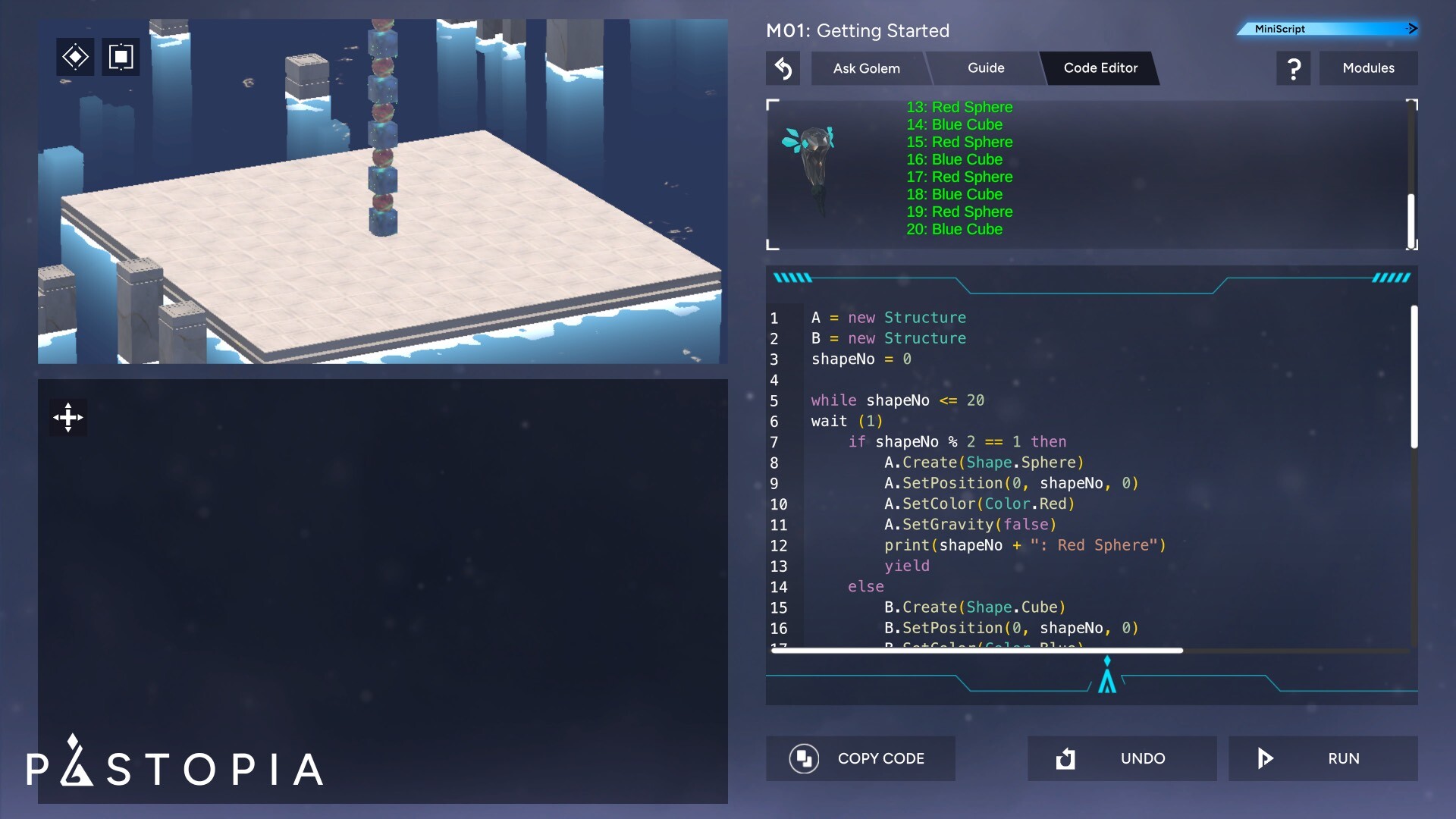Open the Guide tab

click(986, 68)
